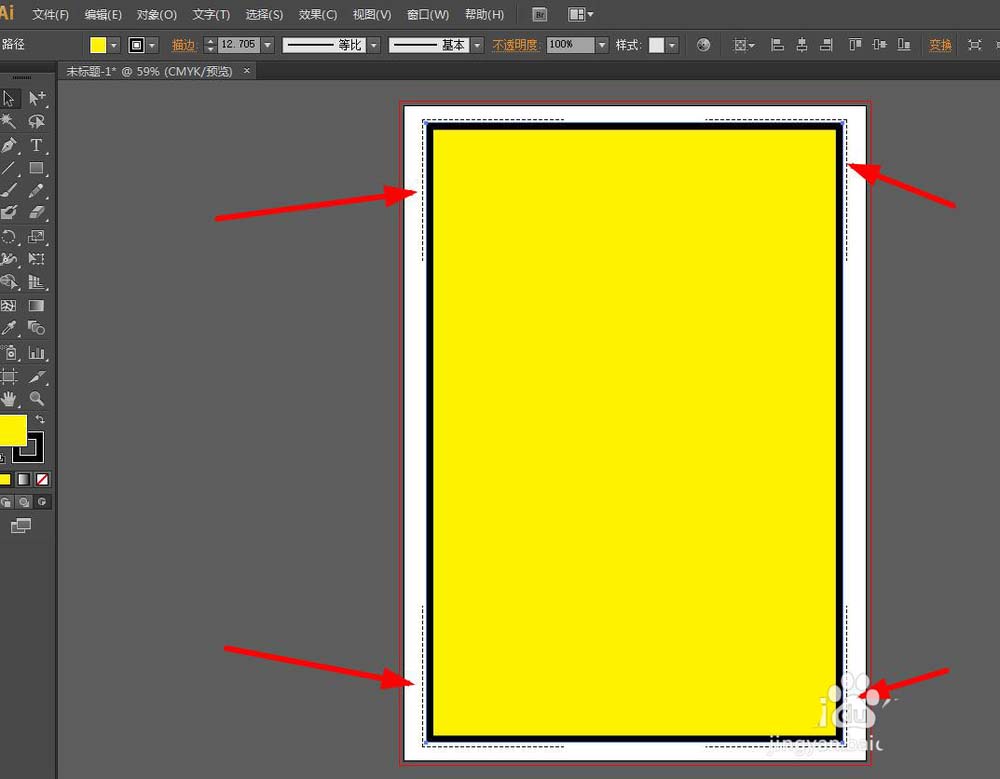Select the Type tool
This screenshot has width=1000, height=779.
pyautogui.click(x=37, y=145)
